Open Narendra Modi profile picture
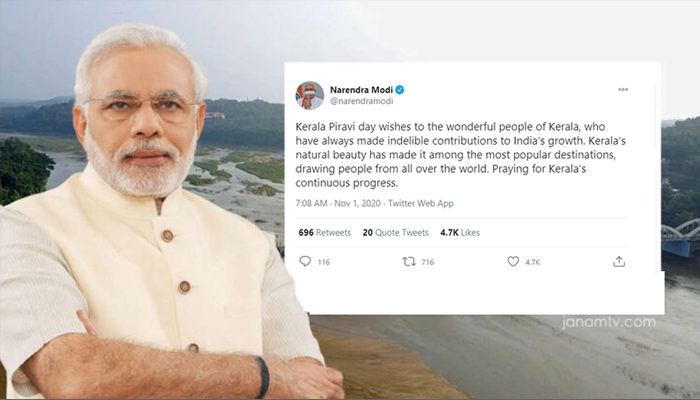700x400 pixels. (310, 95)
